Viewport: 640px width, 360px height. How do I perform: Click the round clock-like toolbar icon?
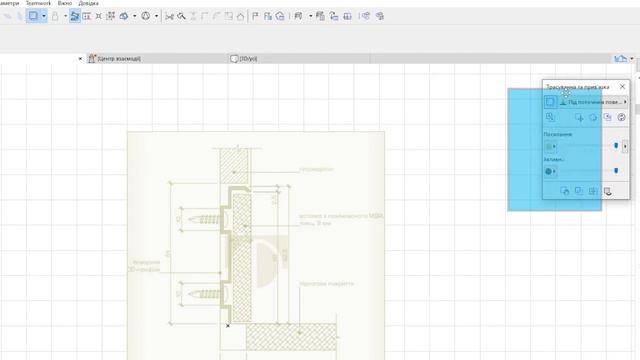146,16
